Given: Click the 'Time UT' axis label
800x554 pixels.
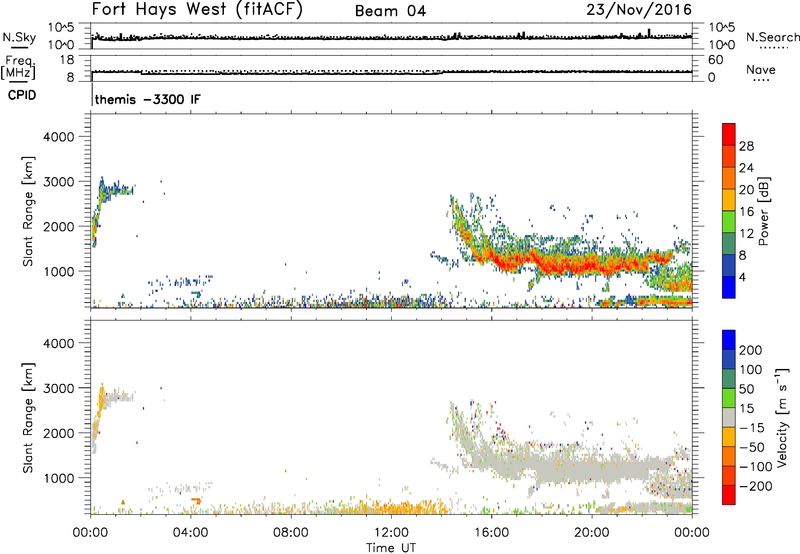Looking at the screenshot, I should 391,548.
